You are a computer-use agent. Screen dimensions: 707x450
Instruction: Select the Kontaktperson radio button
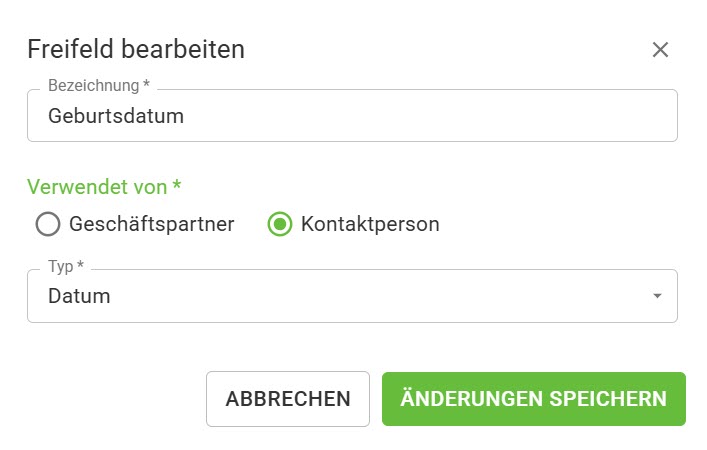[x=280, y=224]
